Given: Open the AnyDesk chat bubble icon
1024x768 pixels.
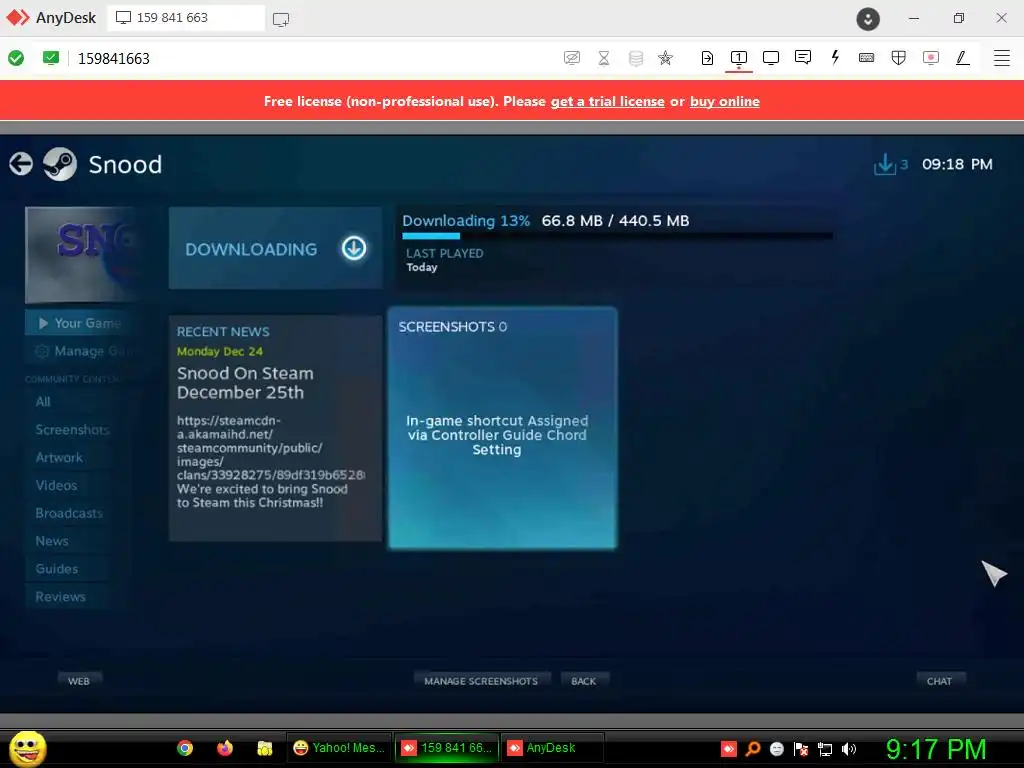Looking at the screenshot, I should (803, 58).
